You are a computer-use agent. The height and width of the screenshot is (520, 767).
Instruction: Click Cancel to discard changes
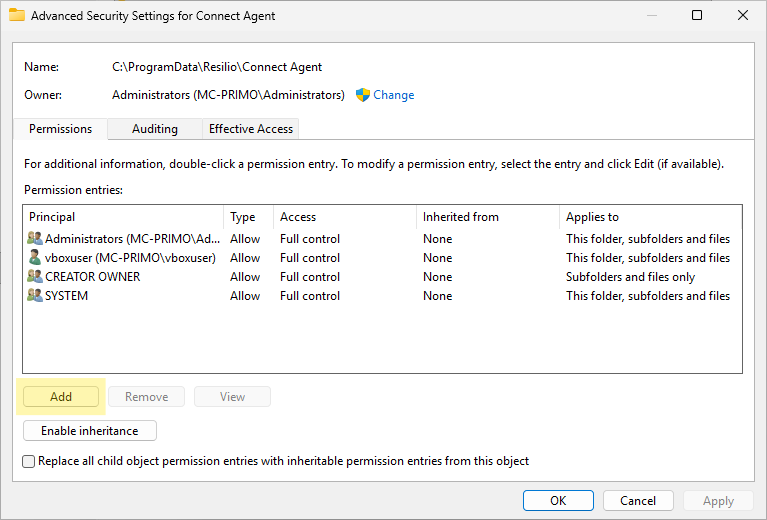click(638, 500)
